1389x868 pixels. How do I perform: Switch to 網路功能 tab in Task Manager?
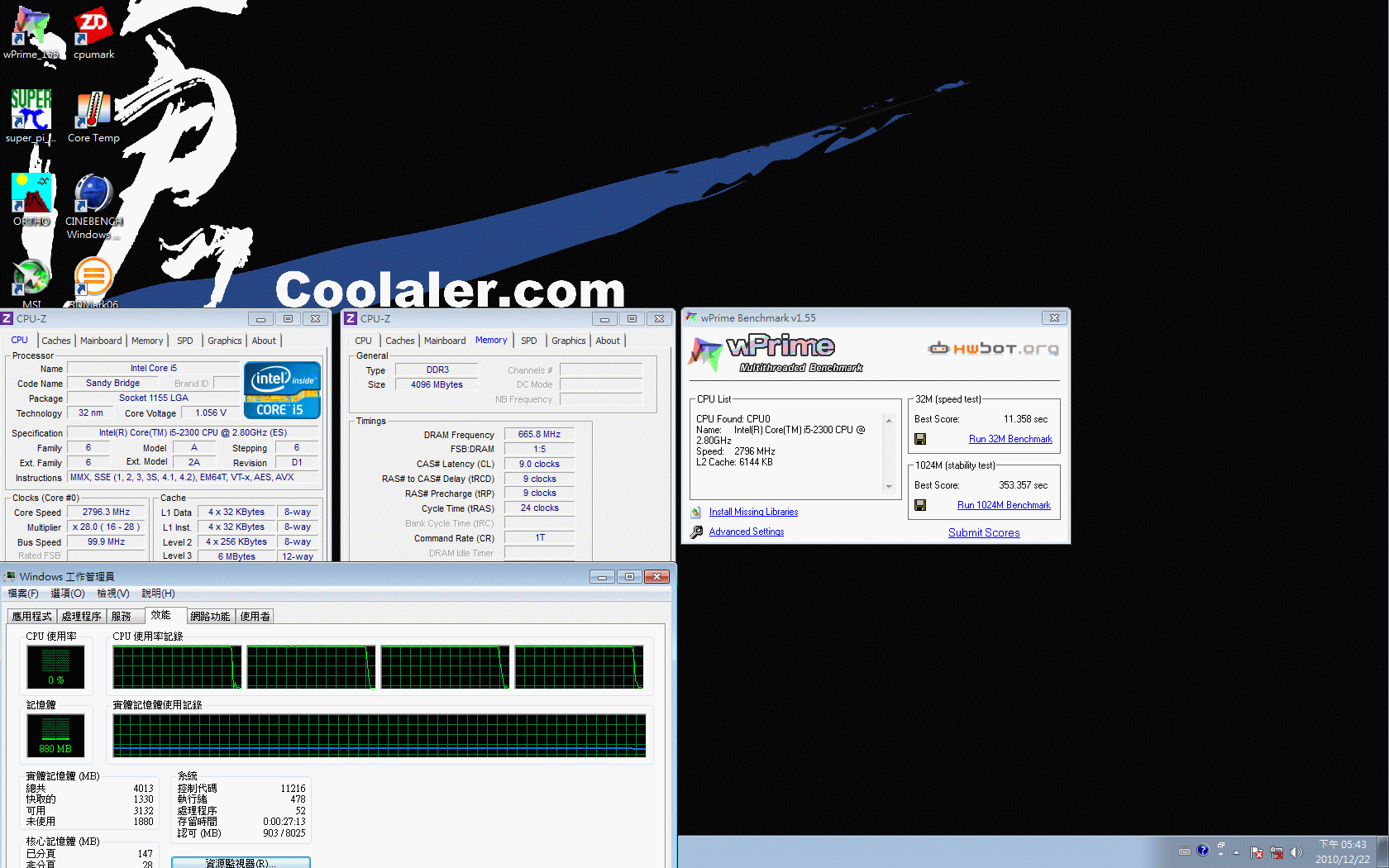coord(210,617)
